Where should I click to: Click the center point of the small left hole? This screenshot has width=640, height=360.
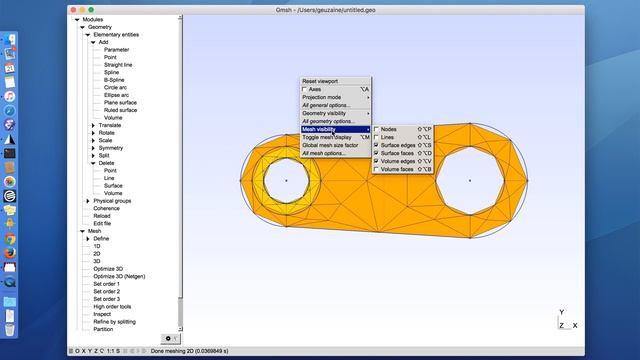(x=287, y=180)
